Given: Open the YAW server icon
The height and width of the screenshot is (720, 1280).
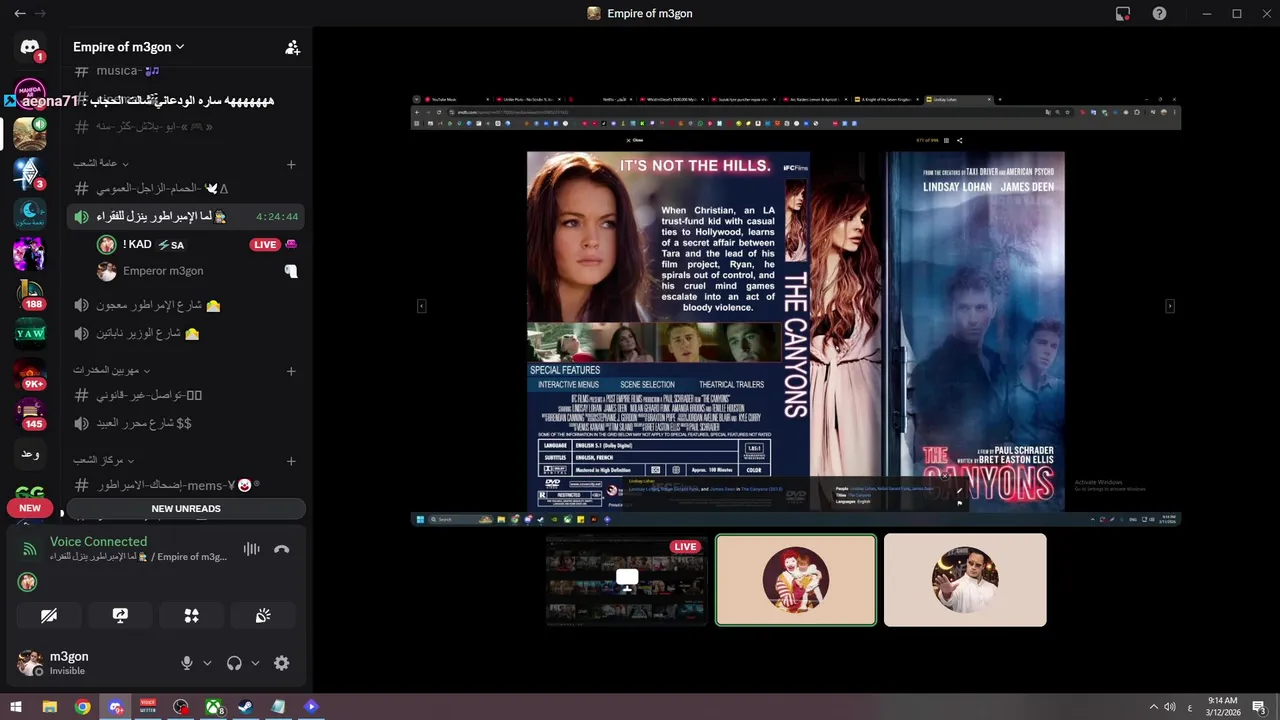Looking at the screenshot, I should pyautogui.click(x=30, y=333).
